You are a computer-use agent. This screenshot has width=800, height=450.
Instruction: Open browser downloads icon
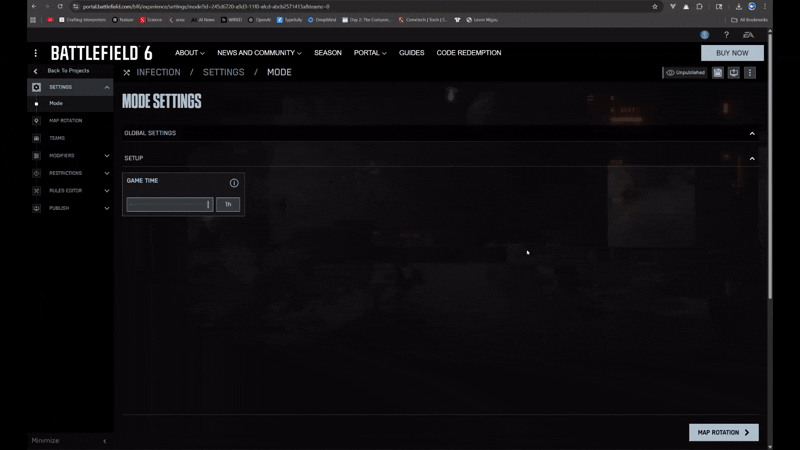pyautogui.click(x=738, y=7)
